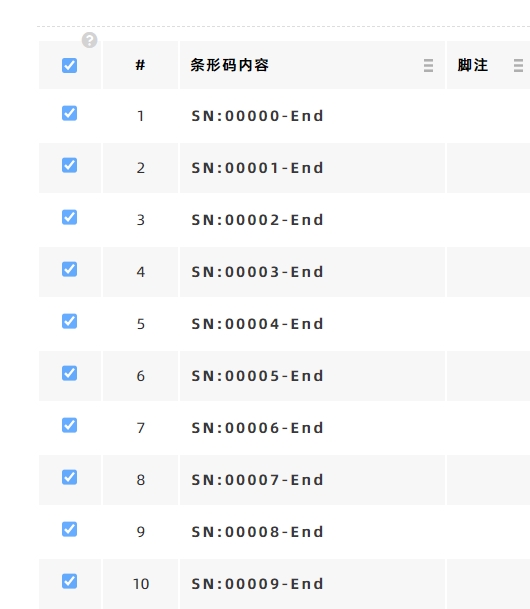
Task: Click the # column header
Action: [x=140, y=65]
